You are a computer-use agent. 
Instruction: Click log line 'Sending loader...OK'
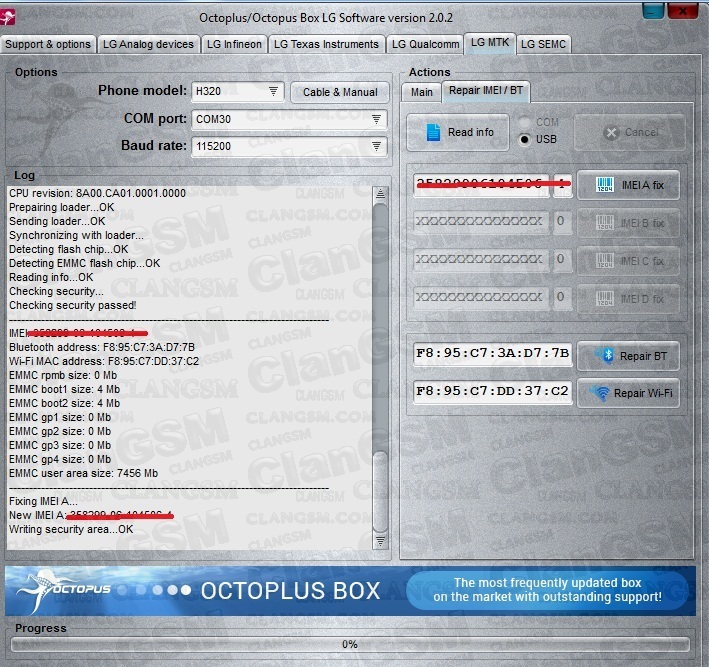[x=57, y=221]
